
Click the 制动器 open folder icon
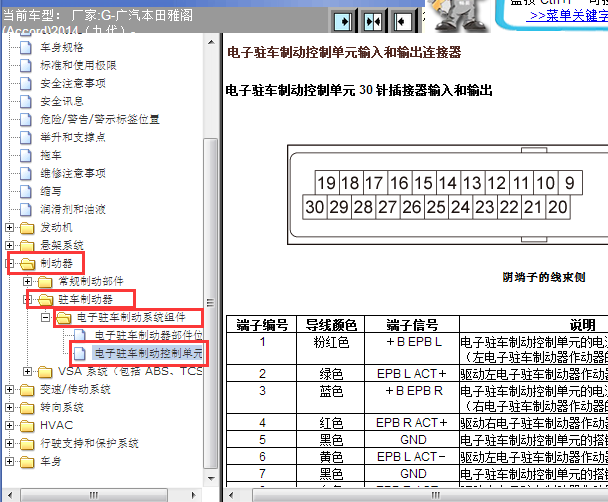(x=28, y=264)
